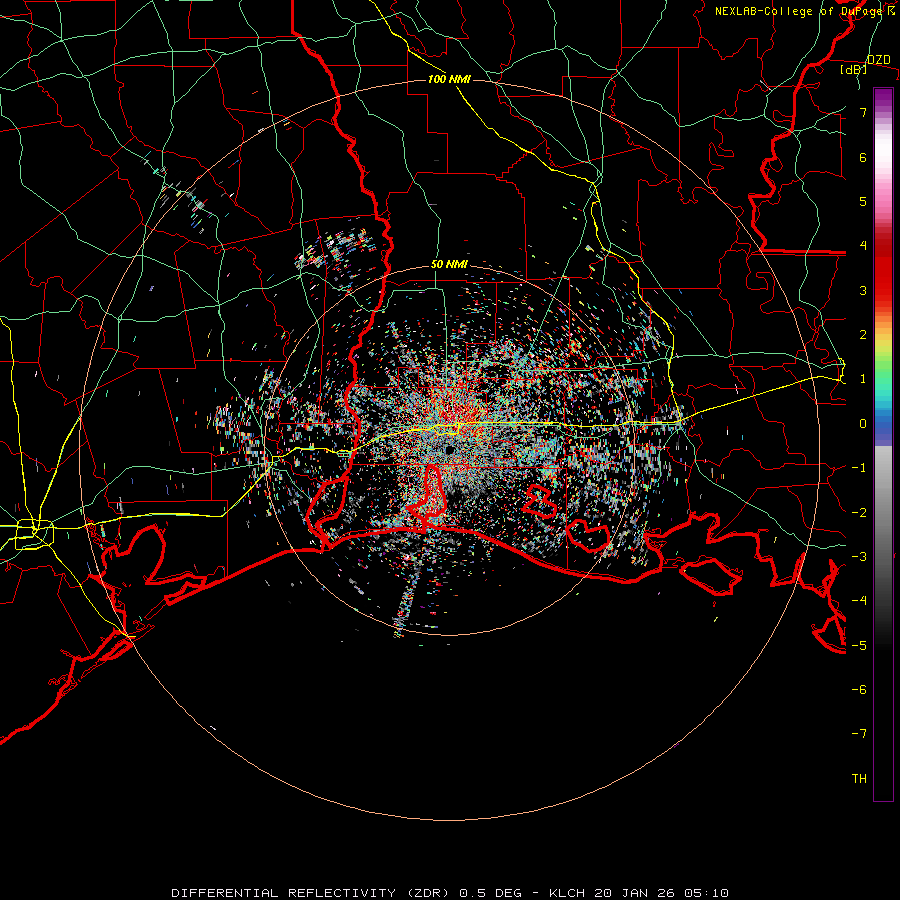Click the "[dB]" units label
Viewport: 900px width, 900px height.
[x=854, y=70]
